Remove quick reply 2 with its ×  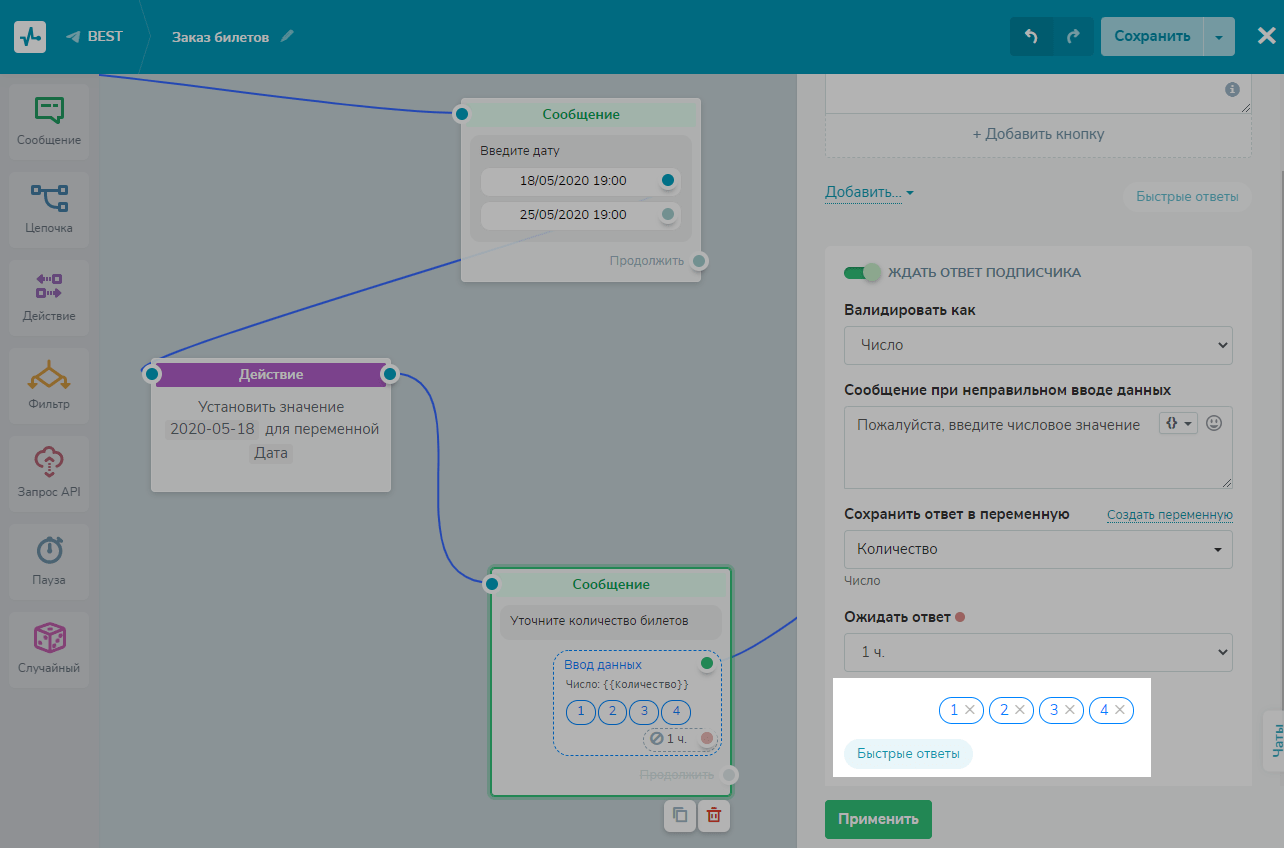tap(1019, 710)
